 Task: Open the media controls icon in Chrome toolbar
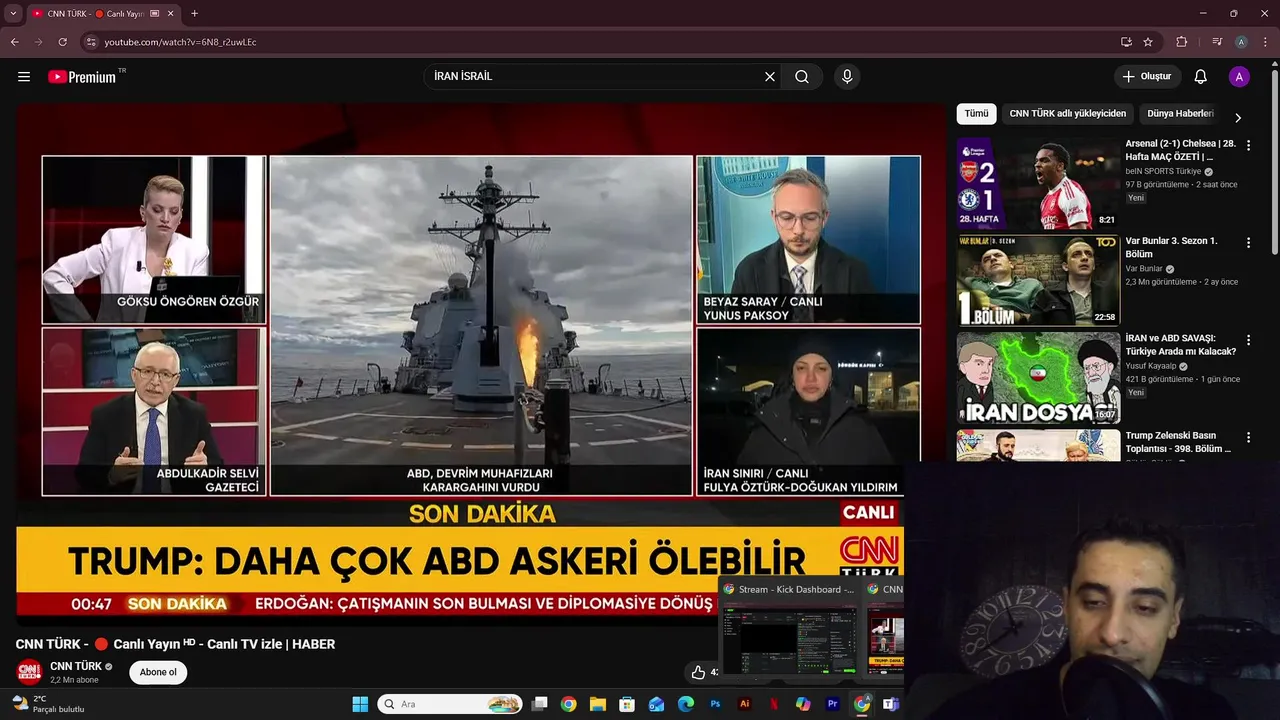[x=1217, y=42]
